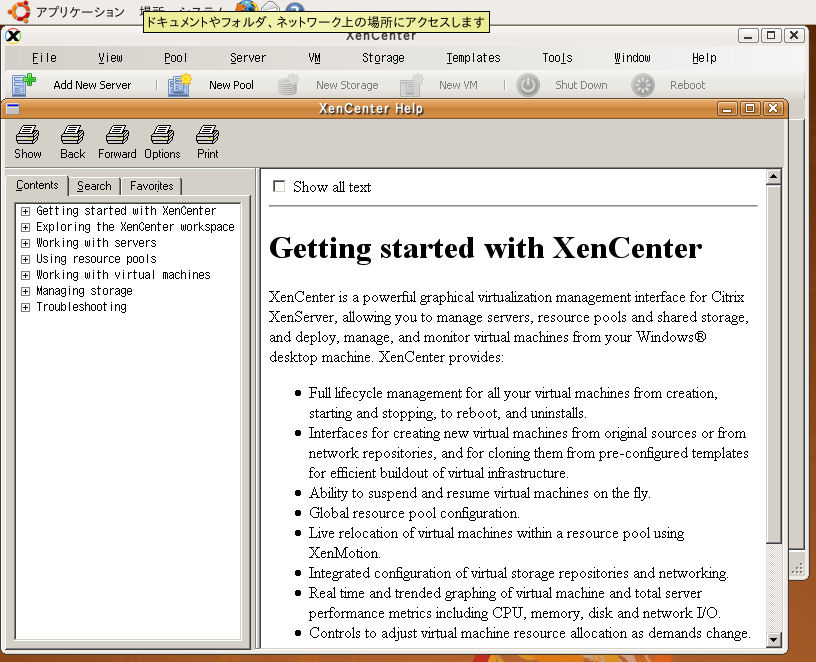Open the View menu
816x662 pixels.
[110, 58]
